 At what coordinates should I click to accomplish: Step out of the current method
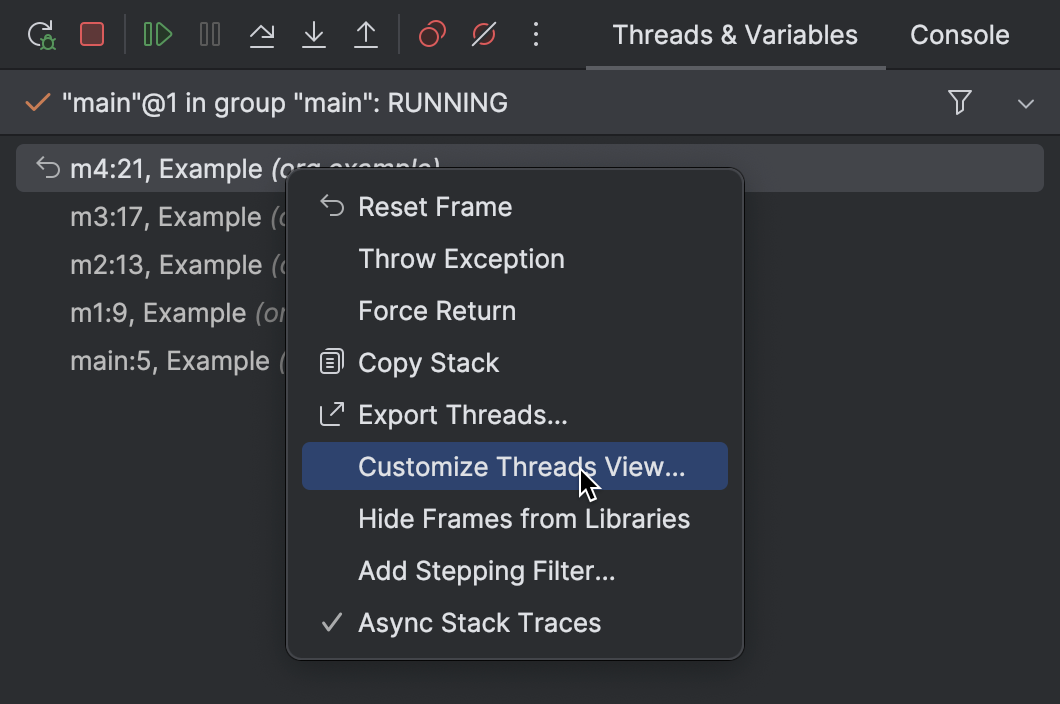click(366, 34)
